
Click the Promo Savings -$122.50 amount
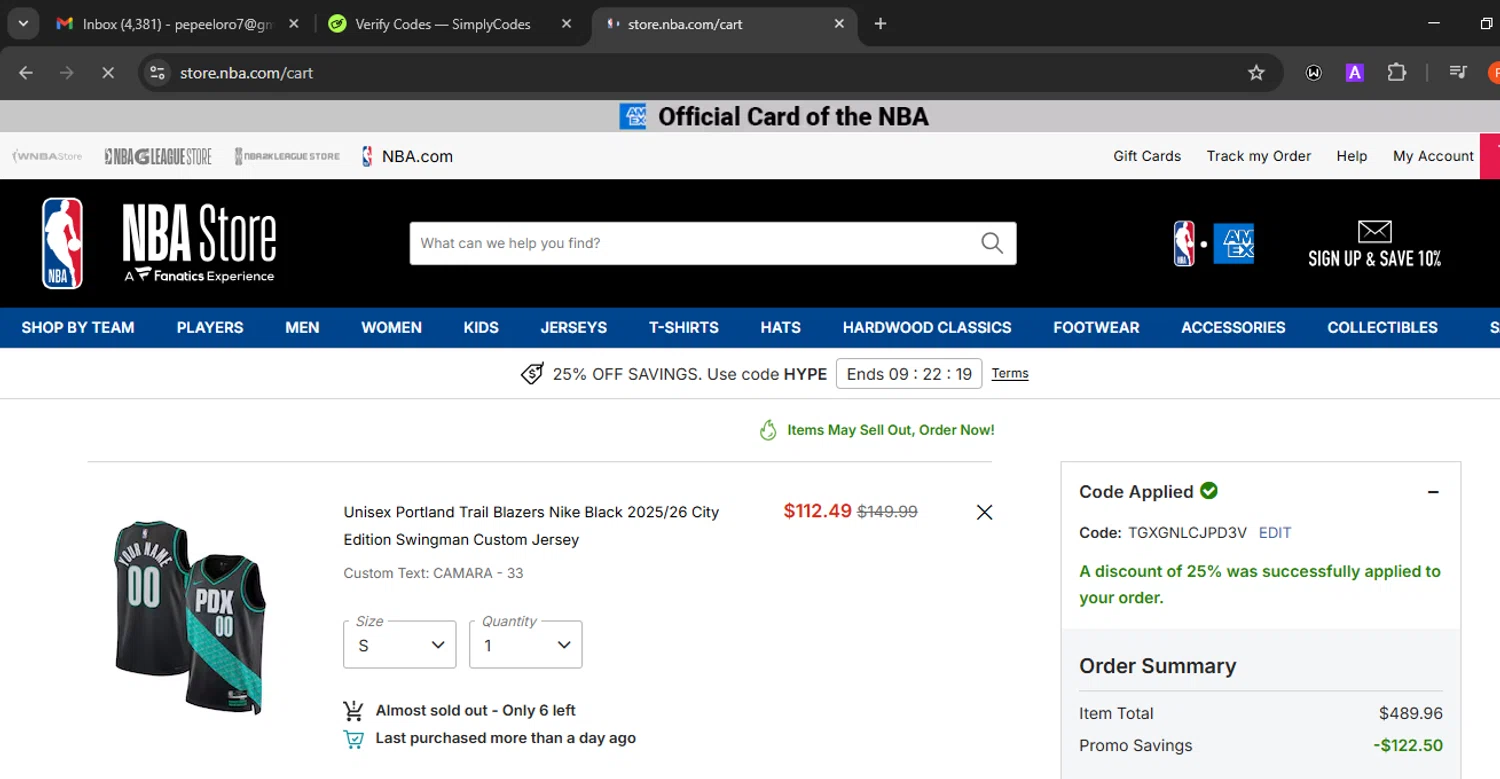coord(1408,745)
